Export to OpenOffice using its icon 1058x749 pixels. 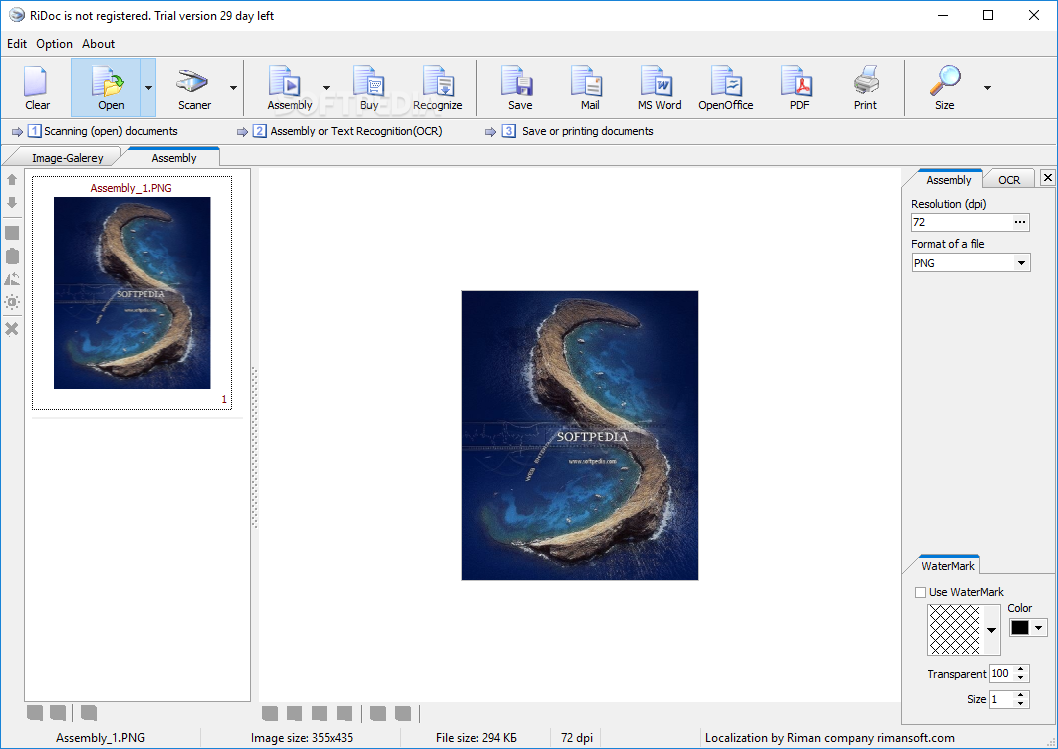(x=725, y=88)
